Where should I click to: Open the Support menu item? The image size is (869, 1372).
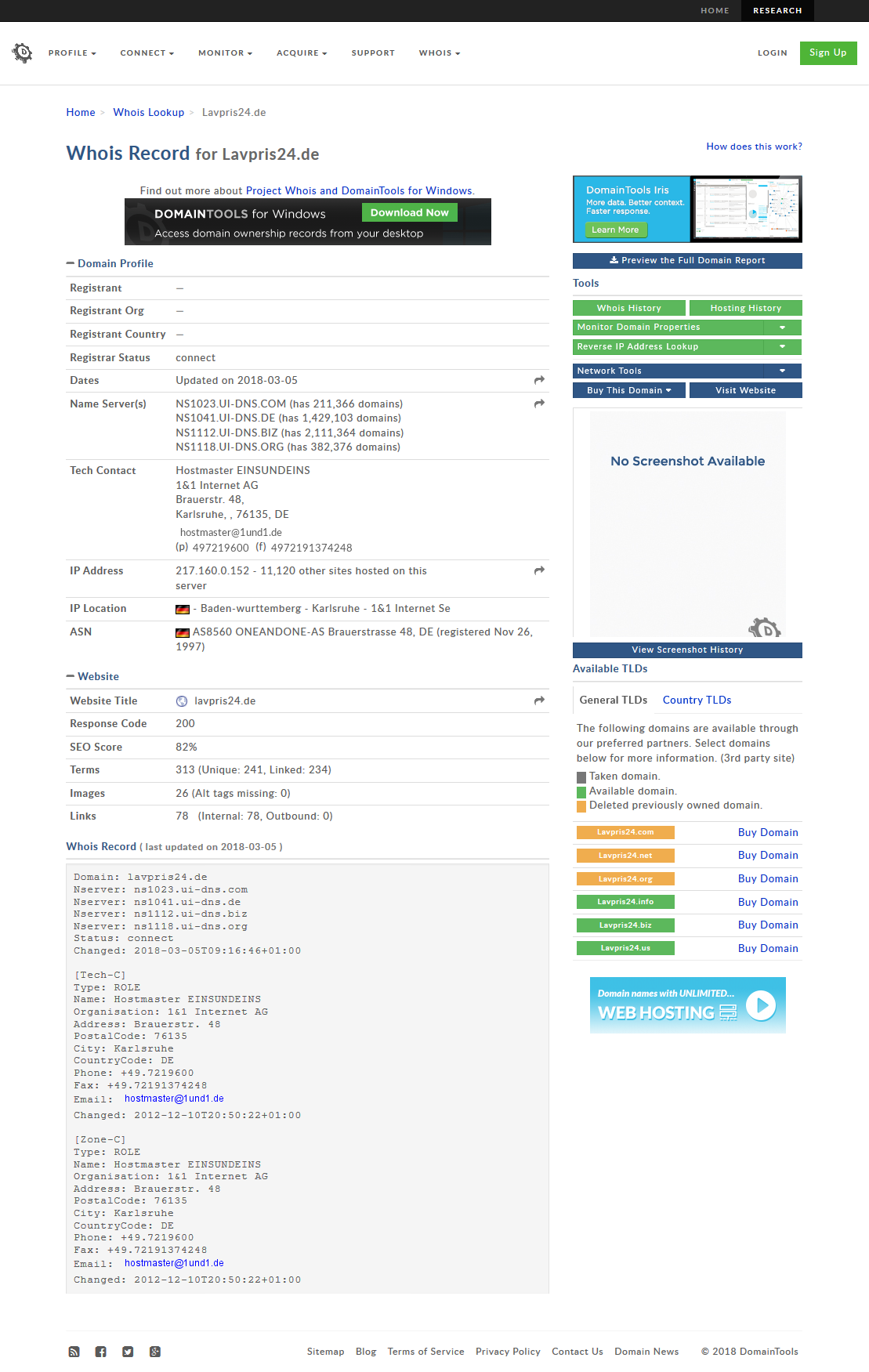pyautogui.click(x=373, y=53)
